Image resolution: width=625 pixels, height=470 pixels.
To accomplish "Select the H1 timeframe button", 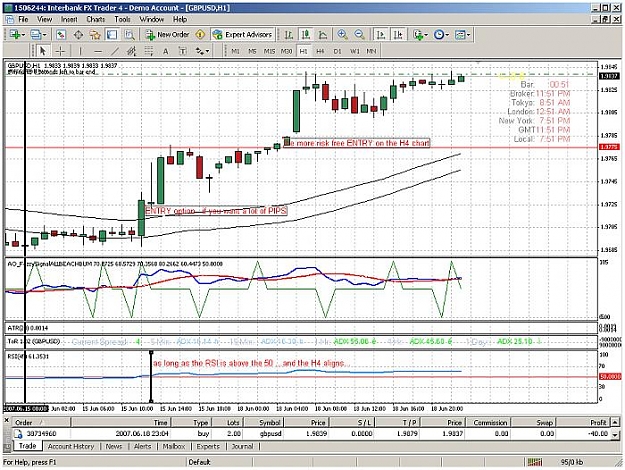I will (303, 51).
